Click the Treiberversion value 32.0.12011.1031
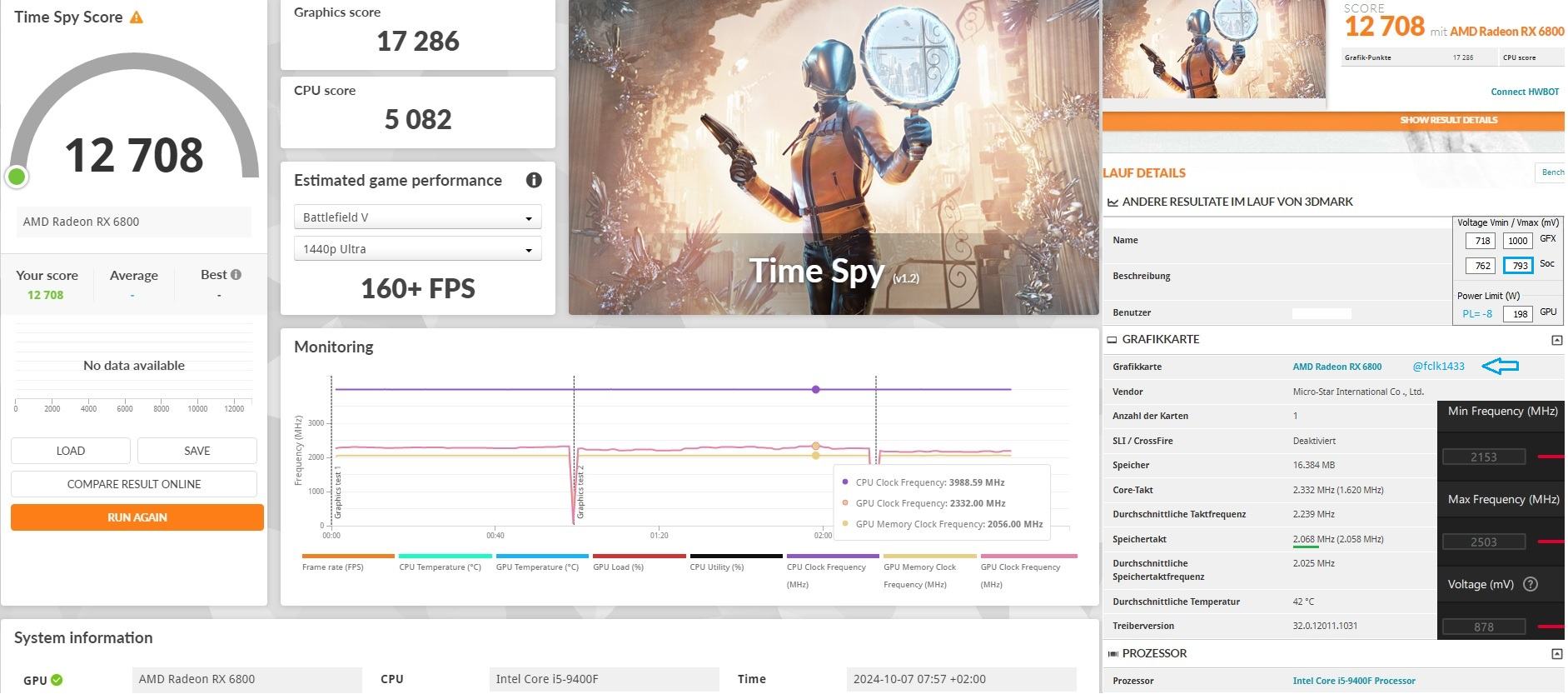1568x694 pixels. [x=1325, y=626]
